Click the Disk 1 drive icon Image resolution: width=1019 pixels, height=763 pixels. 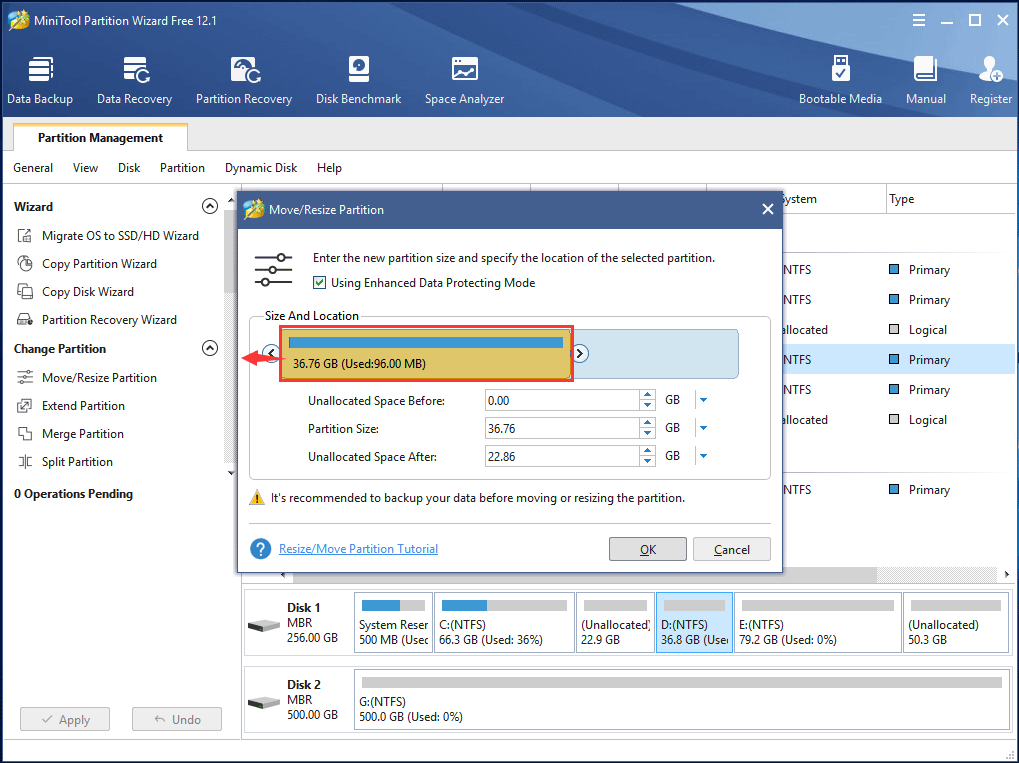point(264,626)
